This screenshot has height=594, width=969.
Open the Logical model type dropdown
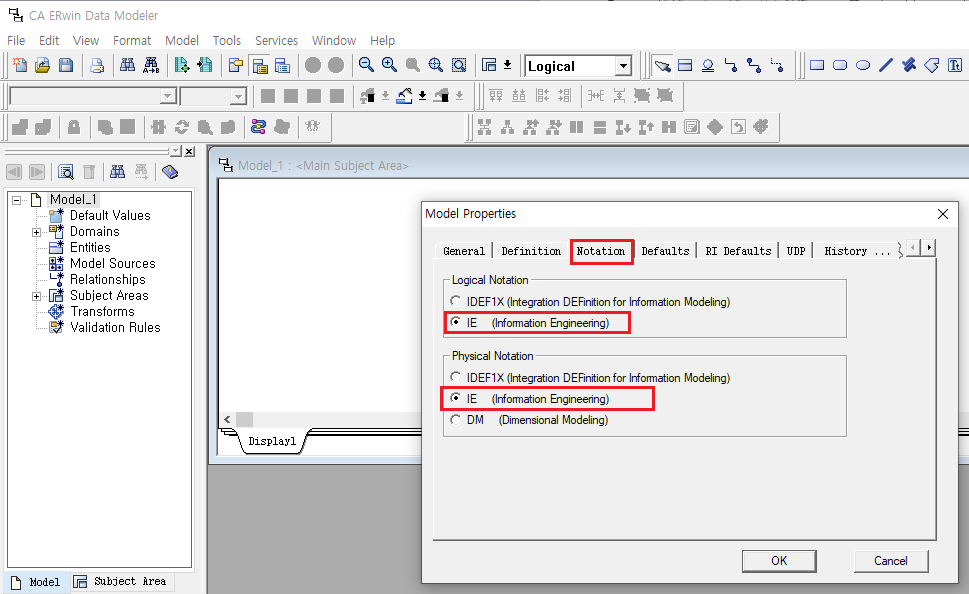(623, 66)
